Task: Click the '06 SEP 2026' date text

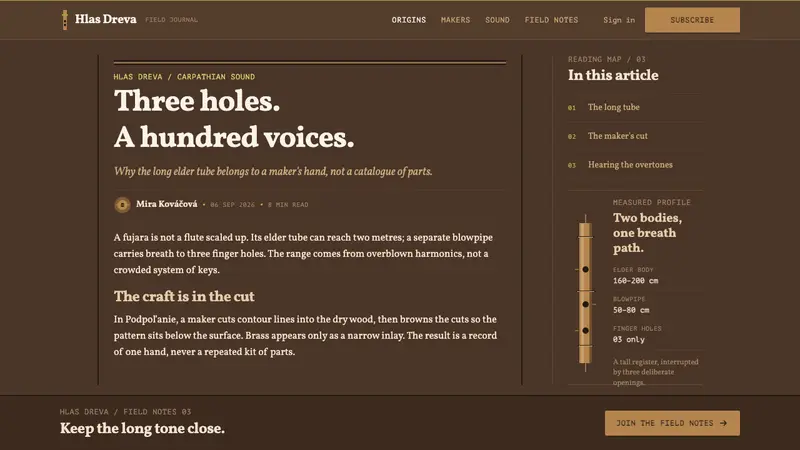Action: click(x=232, y=205)
